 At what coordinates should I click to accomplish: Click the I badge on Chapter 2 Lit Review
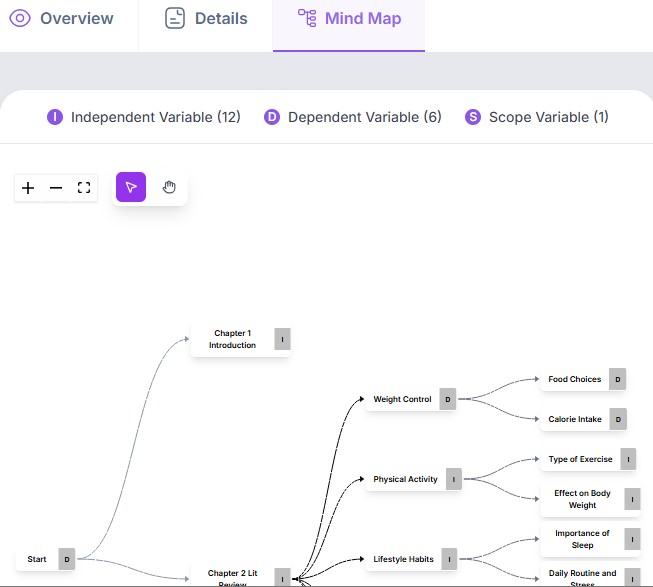coord(282,578)
